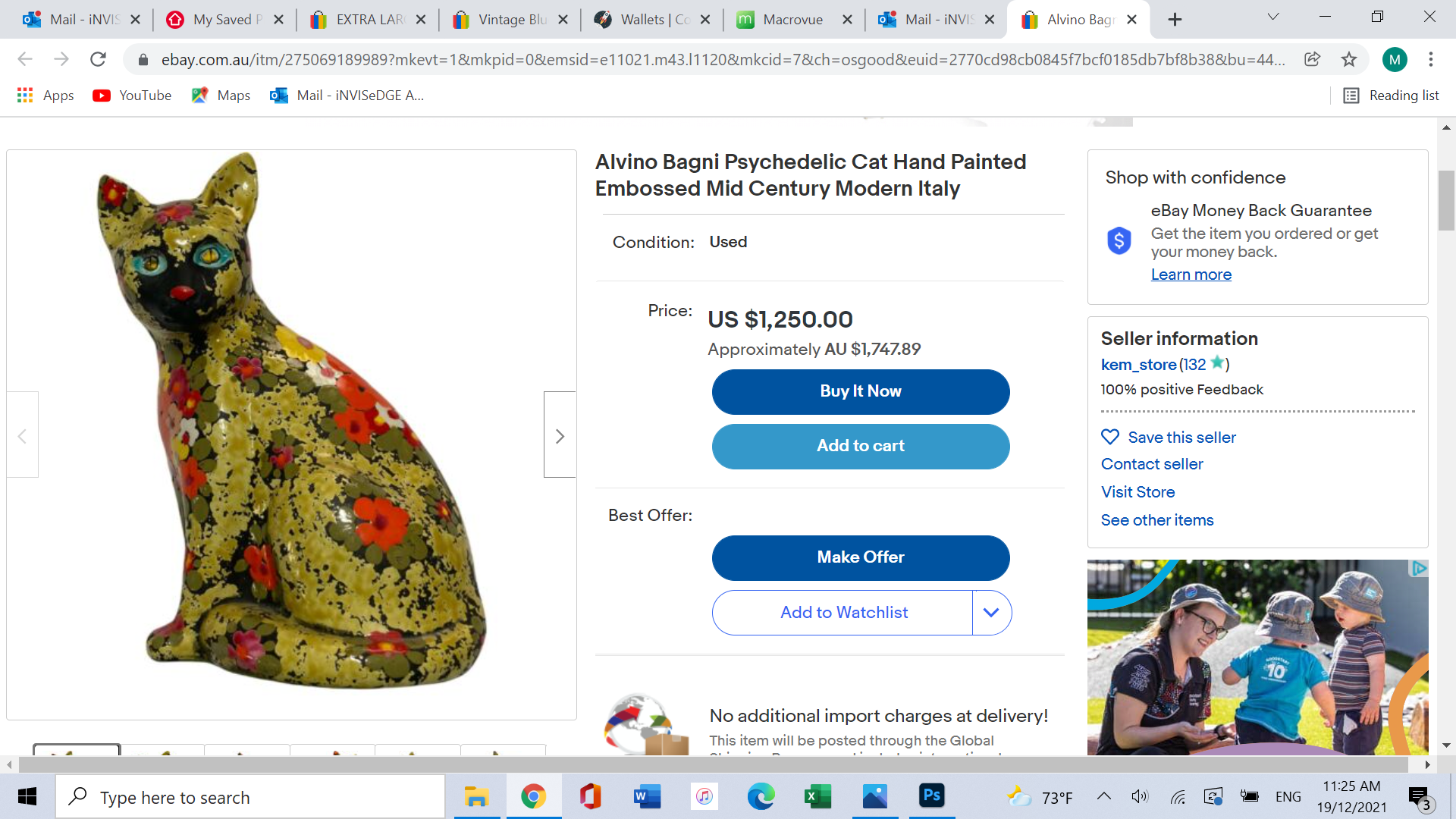
Task: Open the Chrome menu (three dots)
Action: click(1431, 59)
